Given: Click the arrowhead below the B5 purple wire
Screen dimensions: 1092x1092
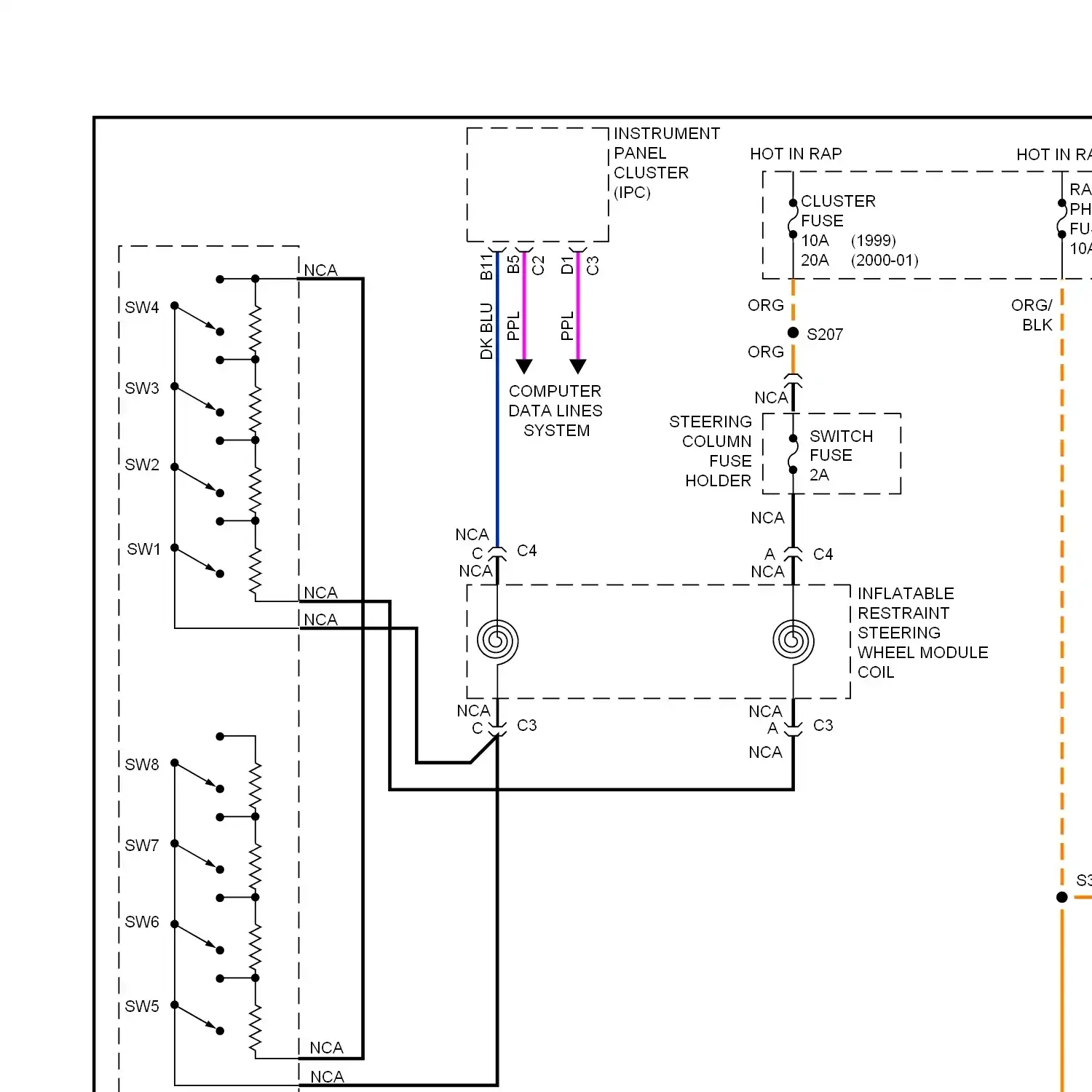Looking at the screenshot, I should (524, 366).
